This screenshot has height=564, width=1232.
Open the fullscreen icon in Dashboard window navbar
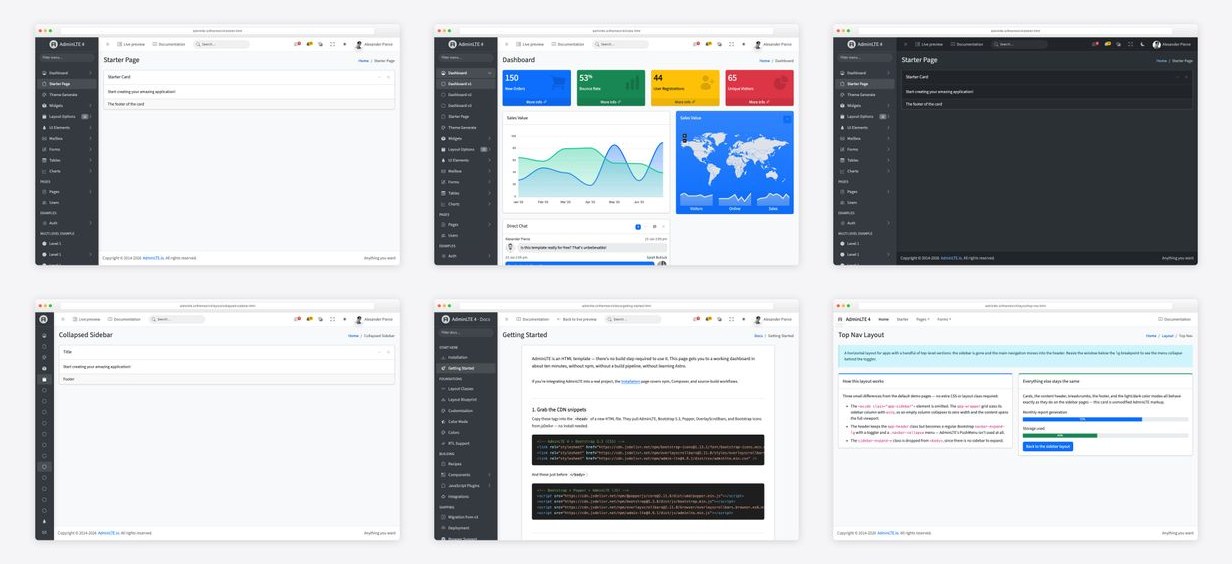click(x=731, y=44)
